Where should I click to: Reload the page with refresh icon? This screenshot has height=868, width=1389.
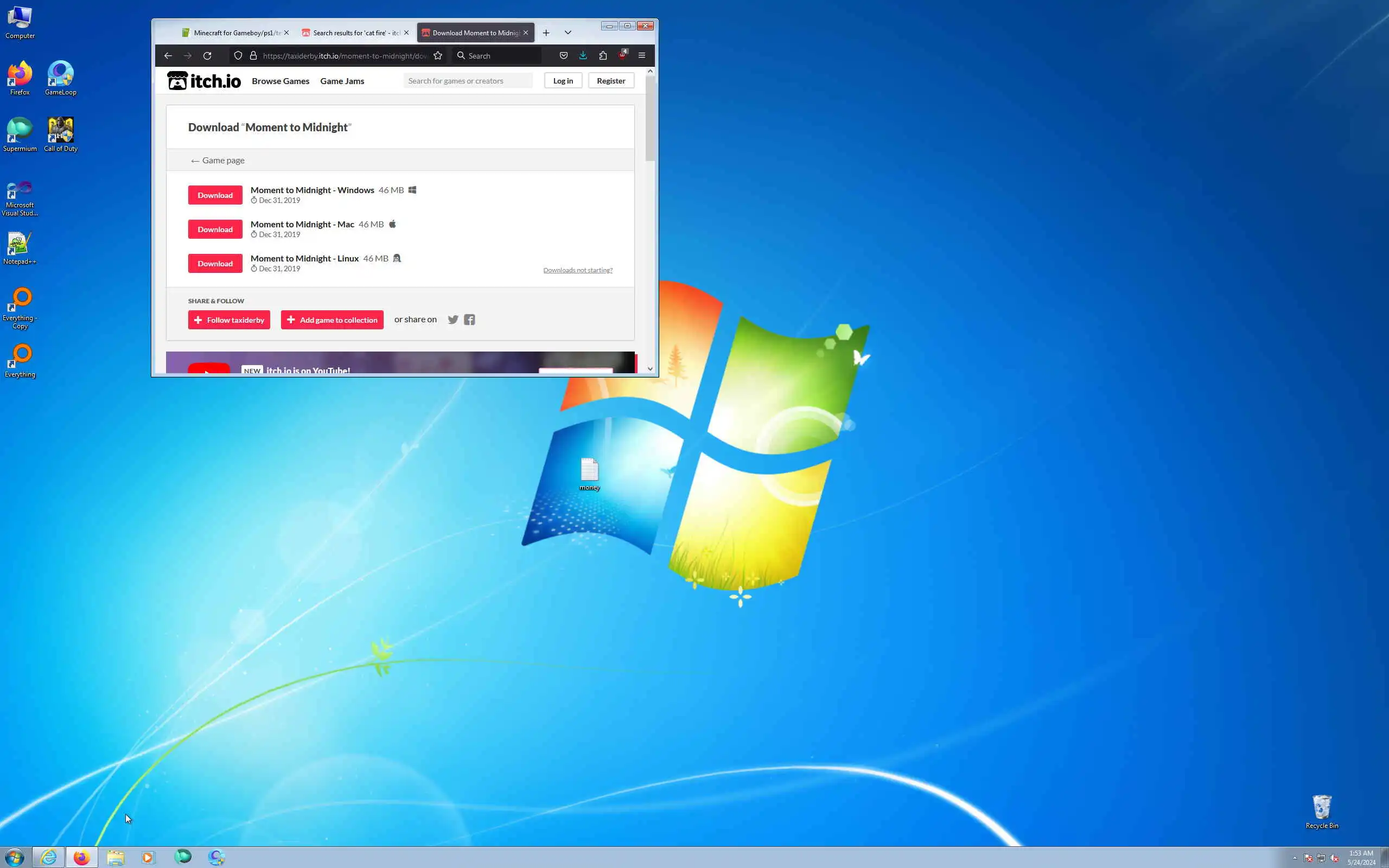click(x=207, y=56)
